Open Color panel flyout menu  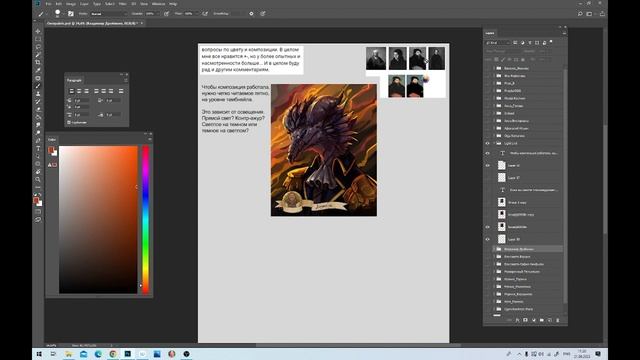150,140
